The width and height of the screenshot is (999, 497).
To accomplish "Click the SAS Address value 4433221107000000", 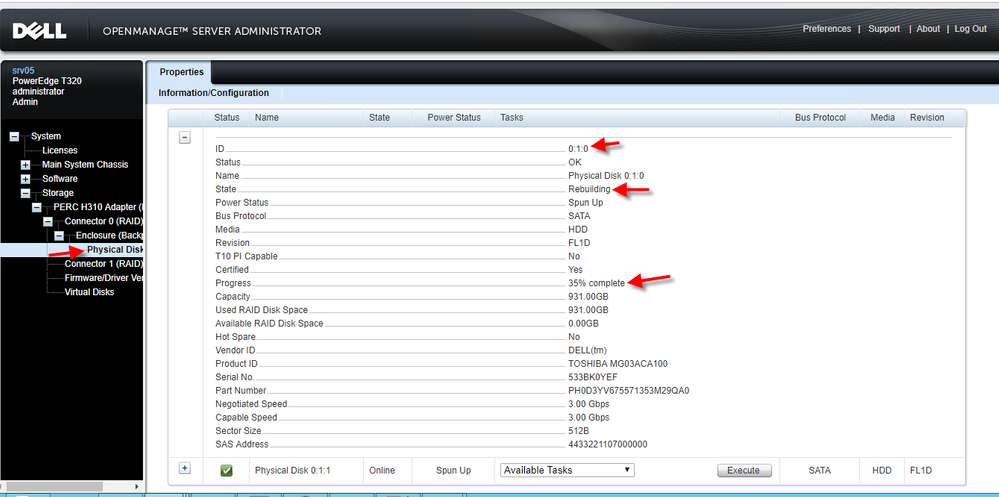I will [608, 444].
